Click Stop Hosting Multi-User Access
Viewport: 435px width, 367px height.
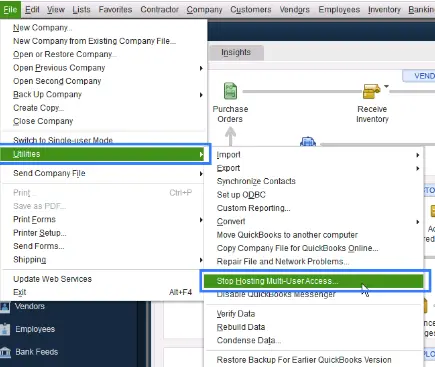[x=314, y=281]
